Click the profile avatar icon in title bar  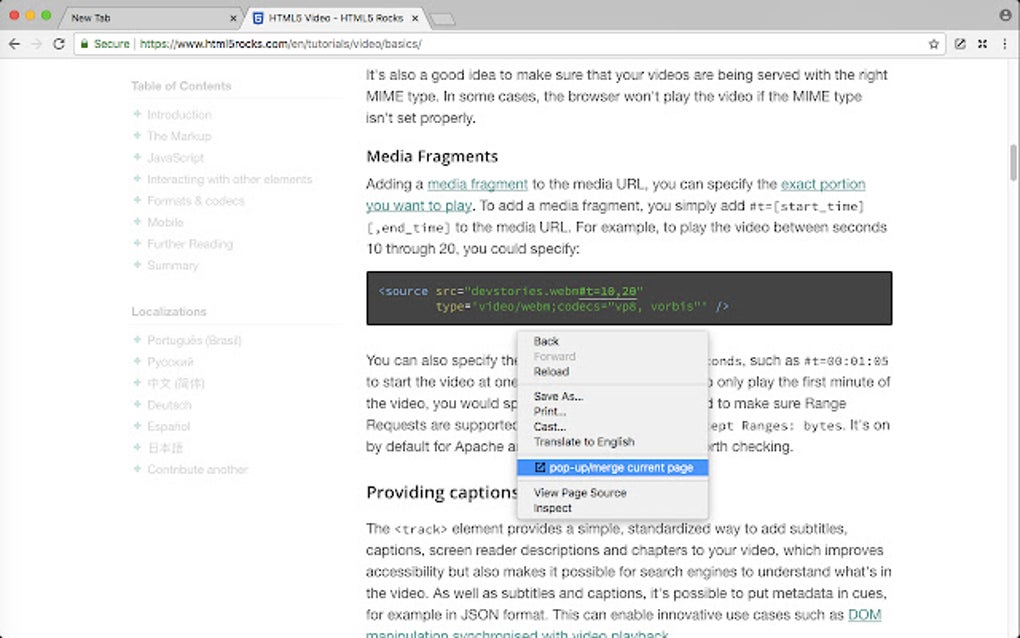[x=1005, y=15]
